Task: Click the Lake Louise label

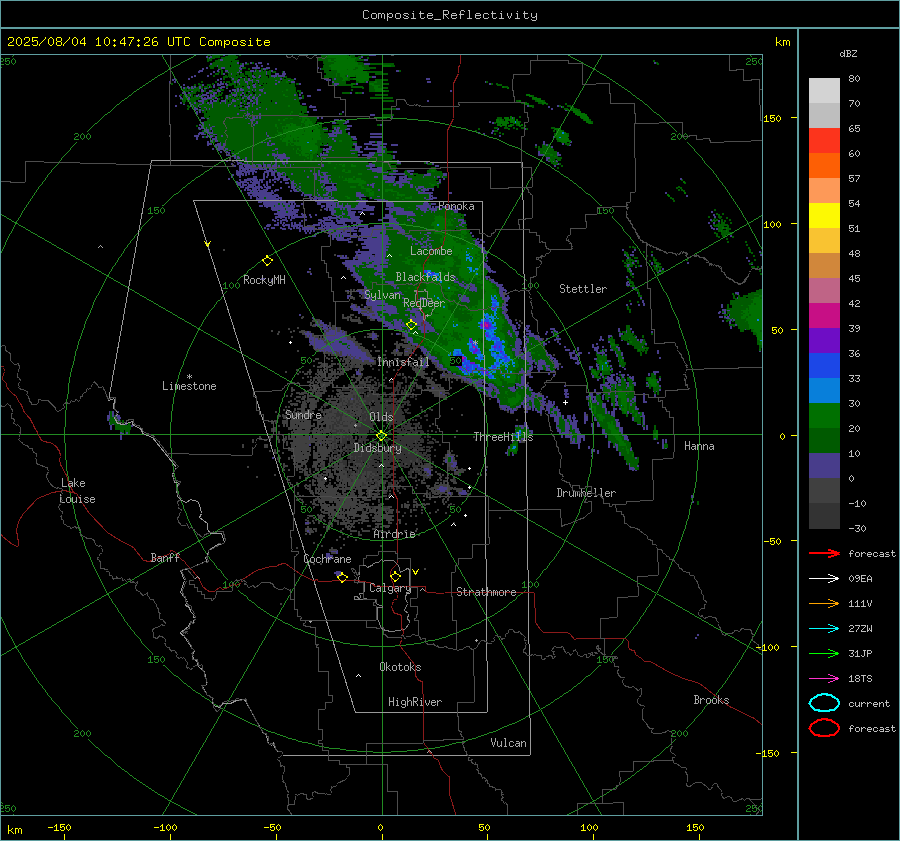Action: (x=77, y=491)
